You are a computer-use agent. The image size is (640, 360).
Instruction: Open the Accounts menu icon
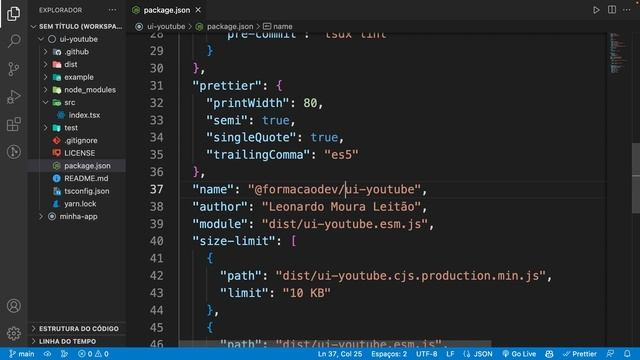[x=13, y=306]
